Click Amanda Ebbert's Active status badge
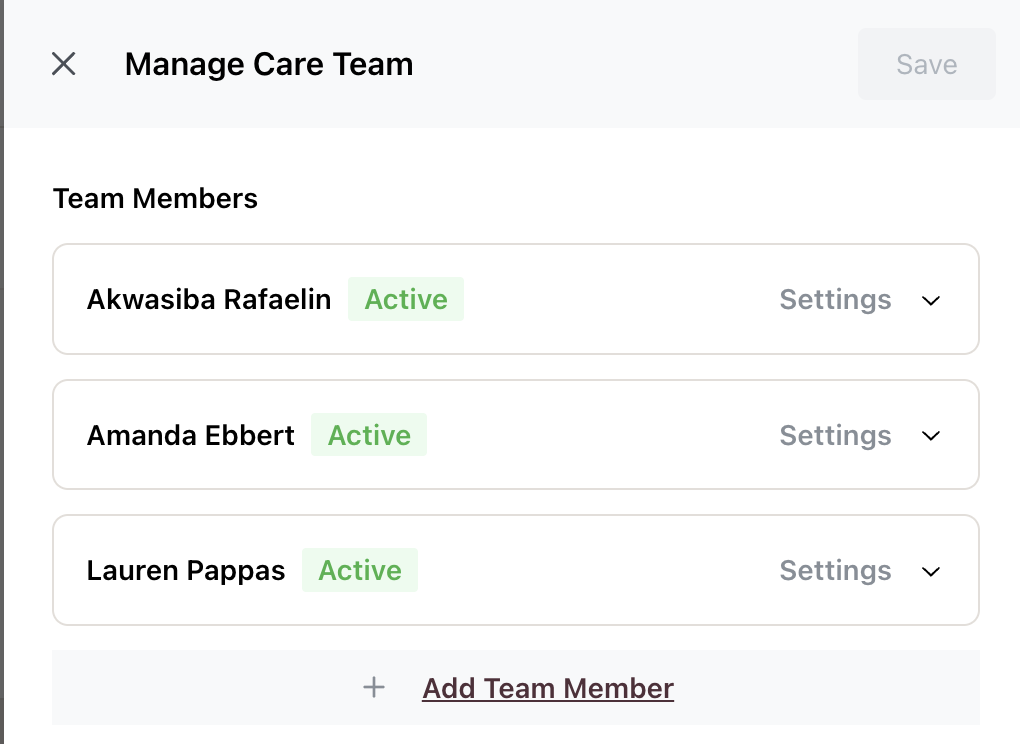Screen dimensions: 1020x744 (x=369, y=436)
